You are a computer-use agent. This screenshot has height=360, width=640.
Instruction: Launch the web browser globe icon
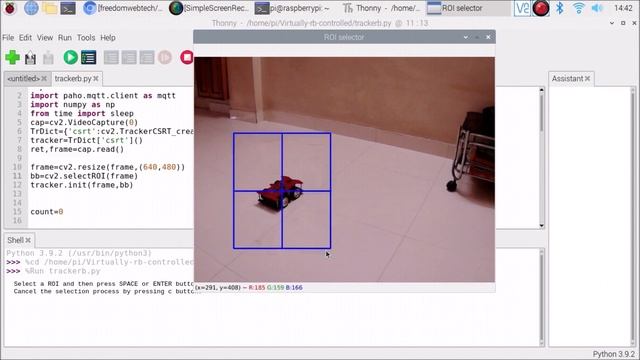click(x=31, y=8)
